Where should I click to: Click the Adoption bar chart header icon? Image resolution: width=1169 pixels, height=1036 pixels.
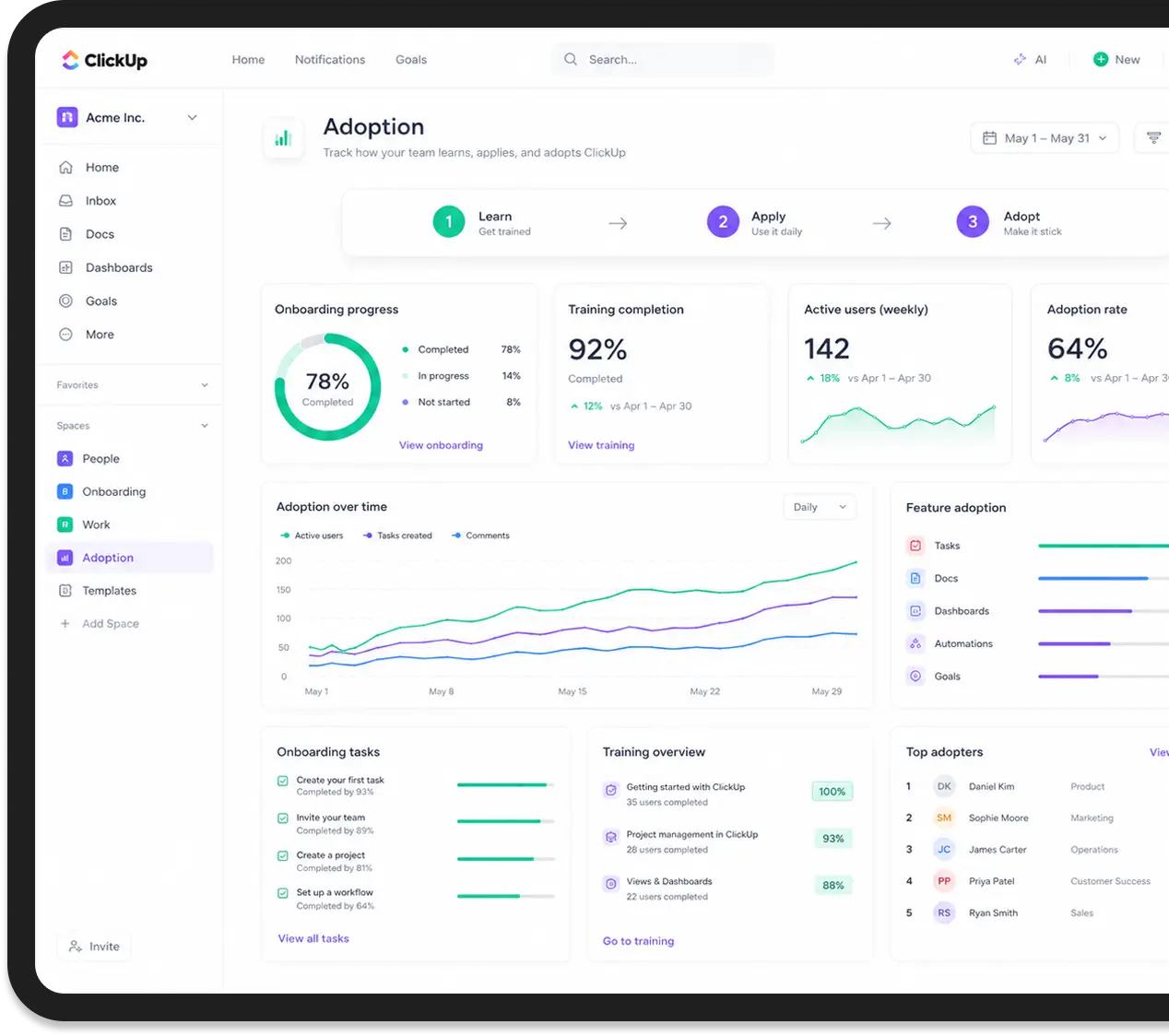pos(283,138)
